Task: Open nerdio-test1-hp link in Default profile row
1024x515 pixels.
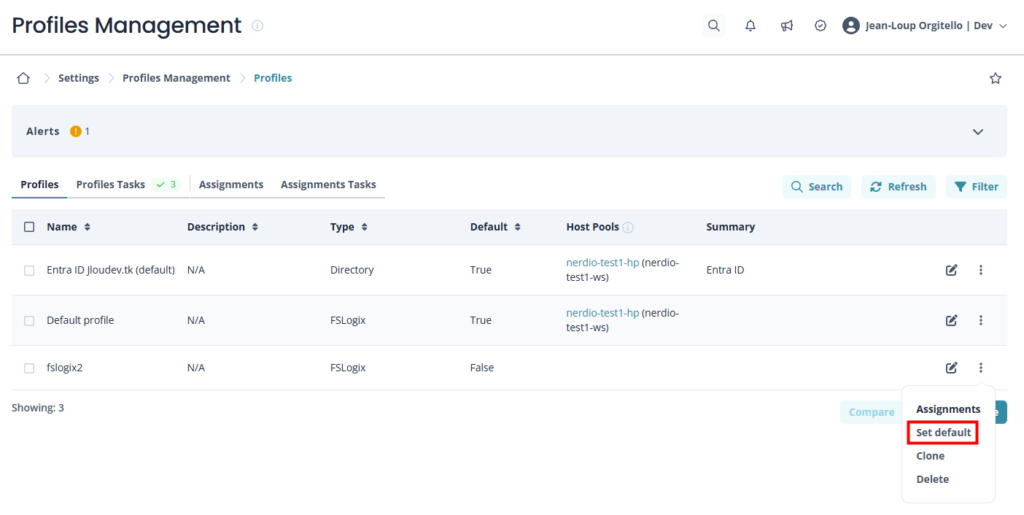Action: [602, 313]
